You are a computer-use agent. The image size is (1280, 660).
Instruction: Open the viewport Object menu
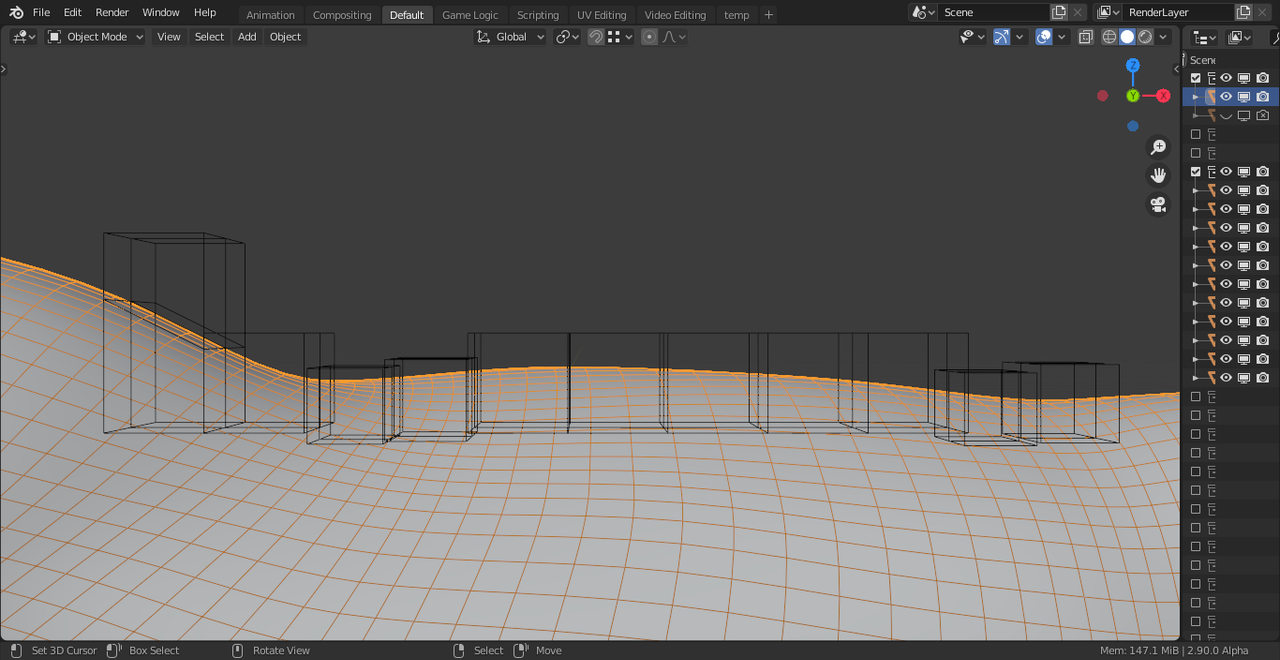pos(285,37)
